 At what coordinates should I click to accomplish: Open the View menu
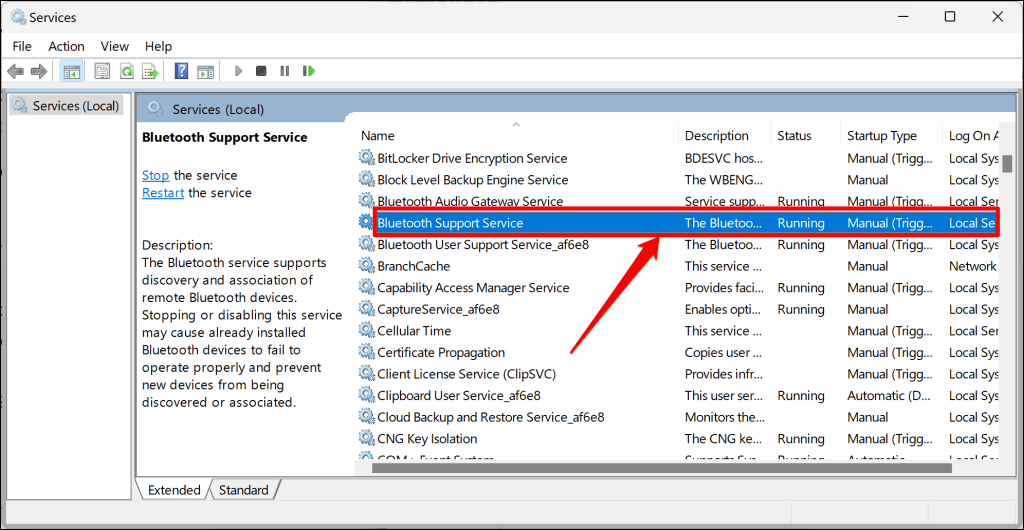point(115,46)
